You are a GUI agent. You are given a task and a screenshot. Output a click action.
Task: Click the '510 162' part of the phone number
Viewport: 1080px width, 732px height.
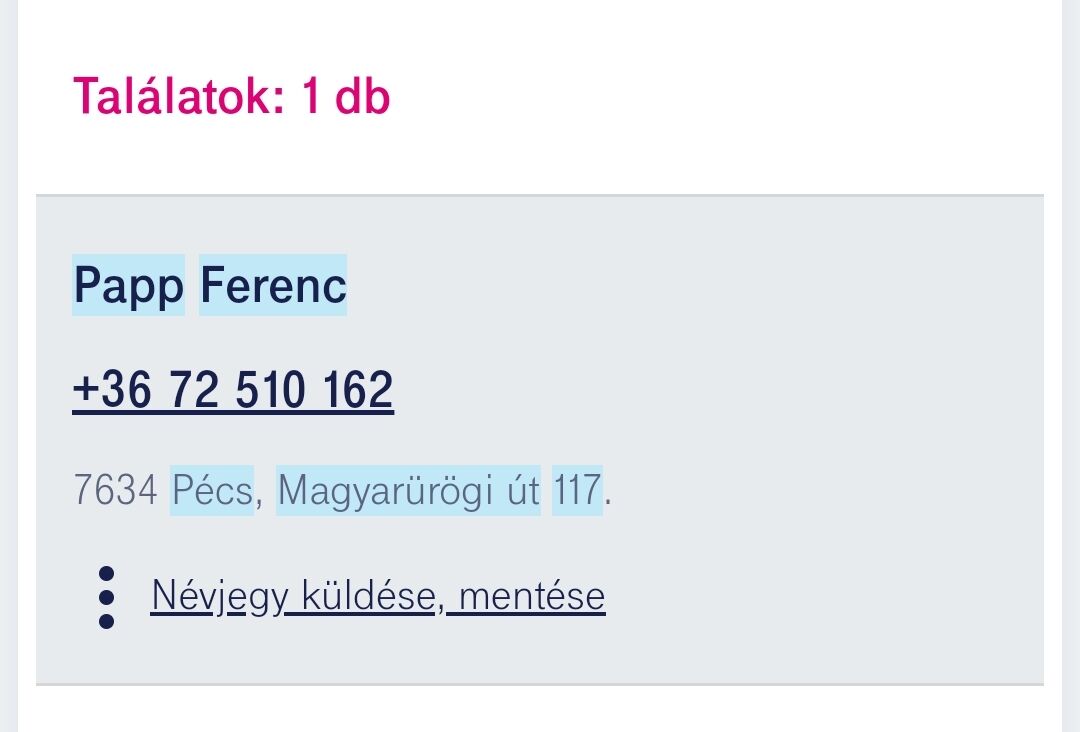pyautogui.click(x=314, y=390)
